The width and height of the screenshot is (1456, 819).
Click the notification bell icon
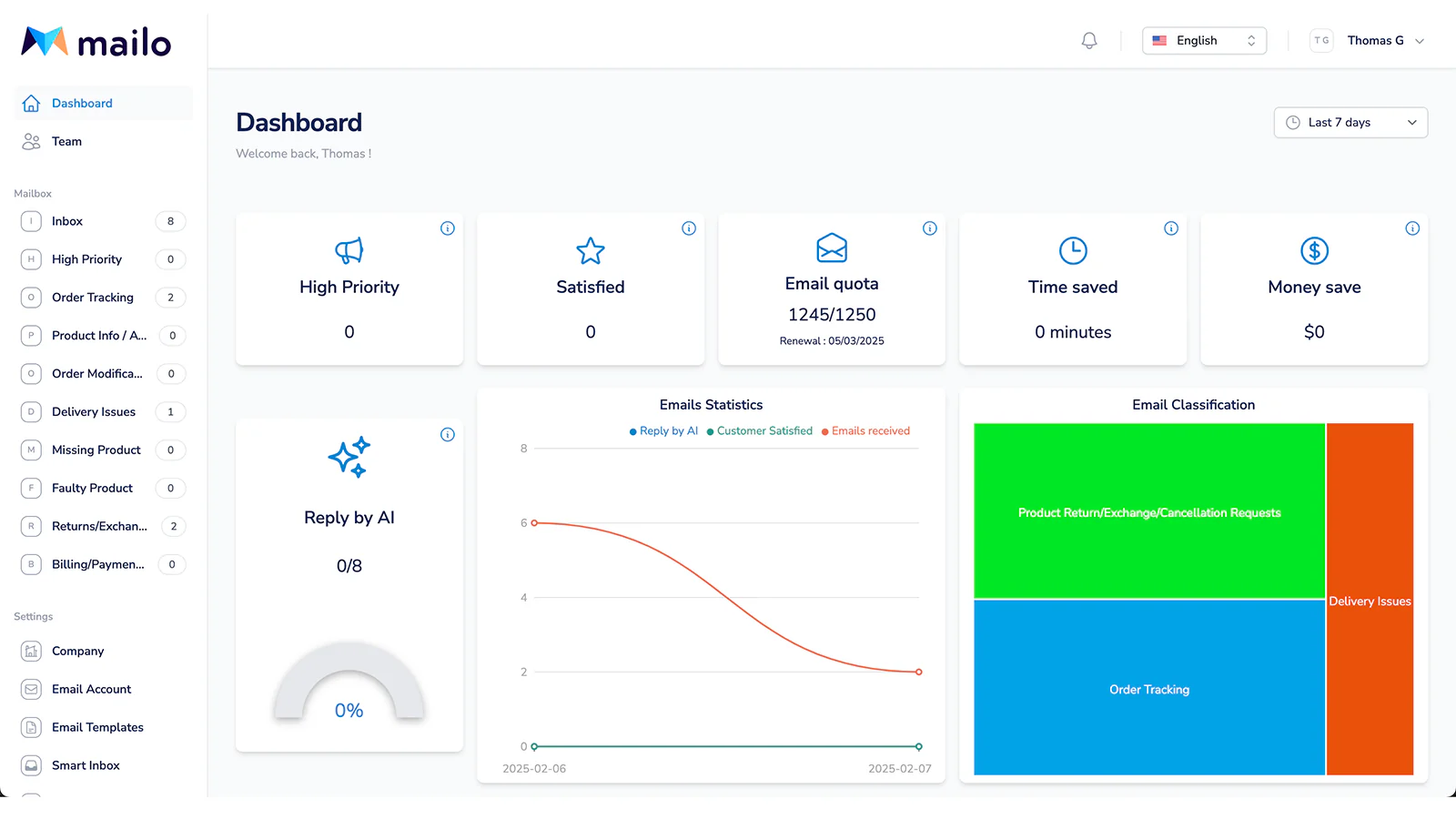click(x=1088, y=41)
